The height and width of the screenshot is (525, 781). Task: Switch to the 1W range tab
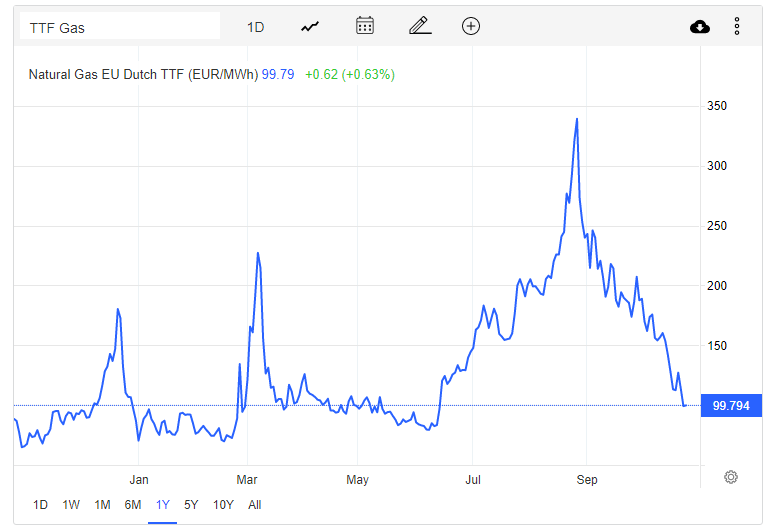pos(71,505)
